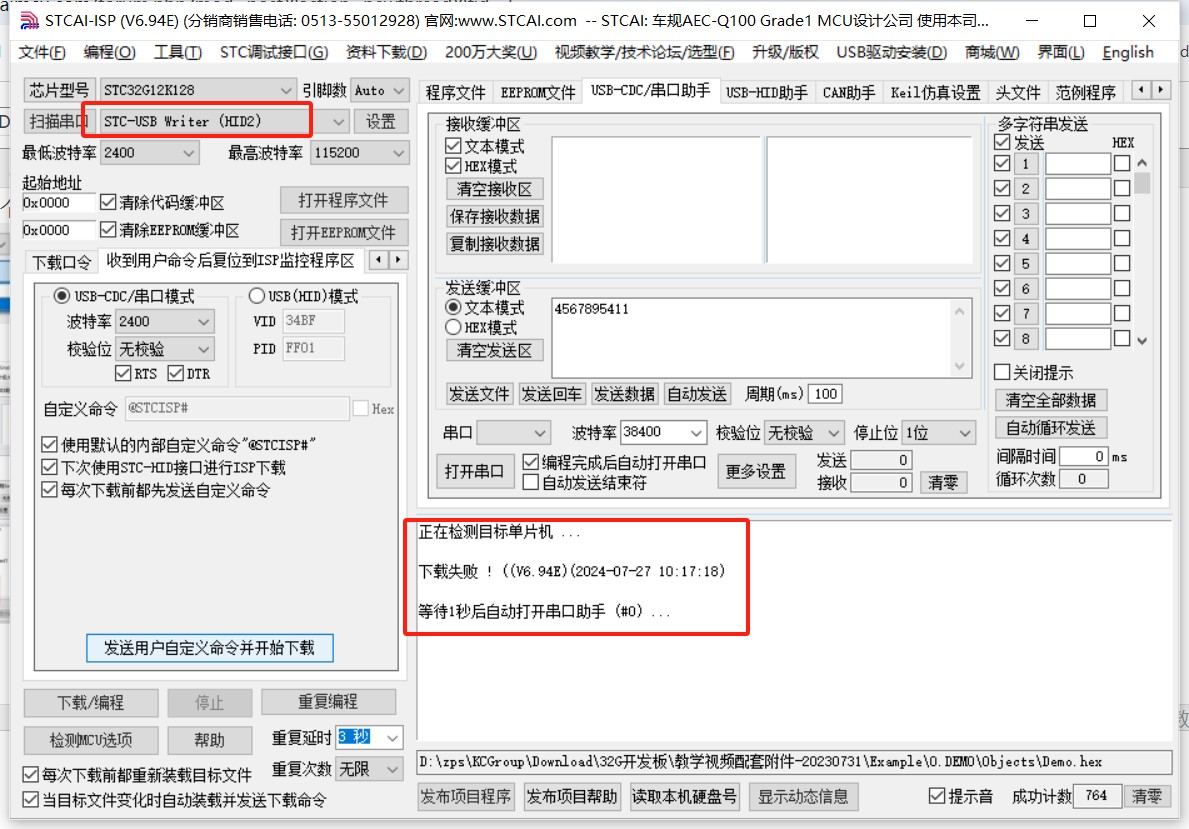Toggle the 关闭提示 checkbox

1002,372
